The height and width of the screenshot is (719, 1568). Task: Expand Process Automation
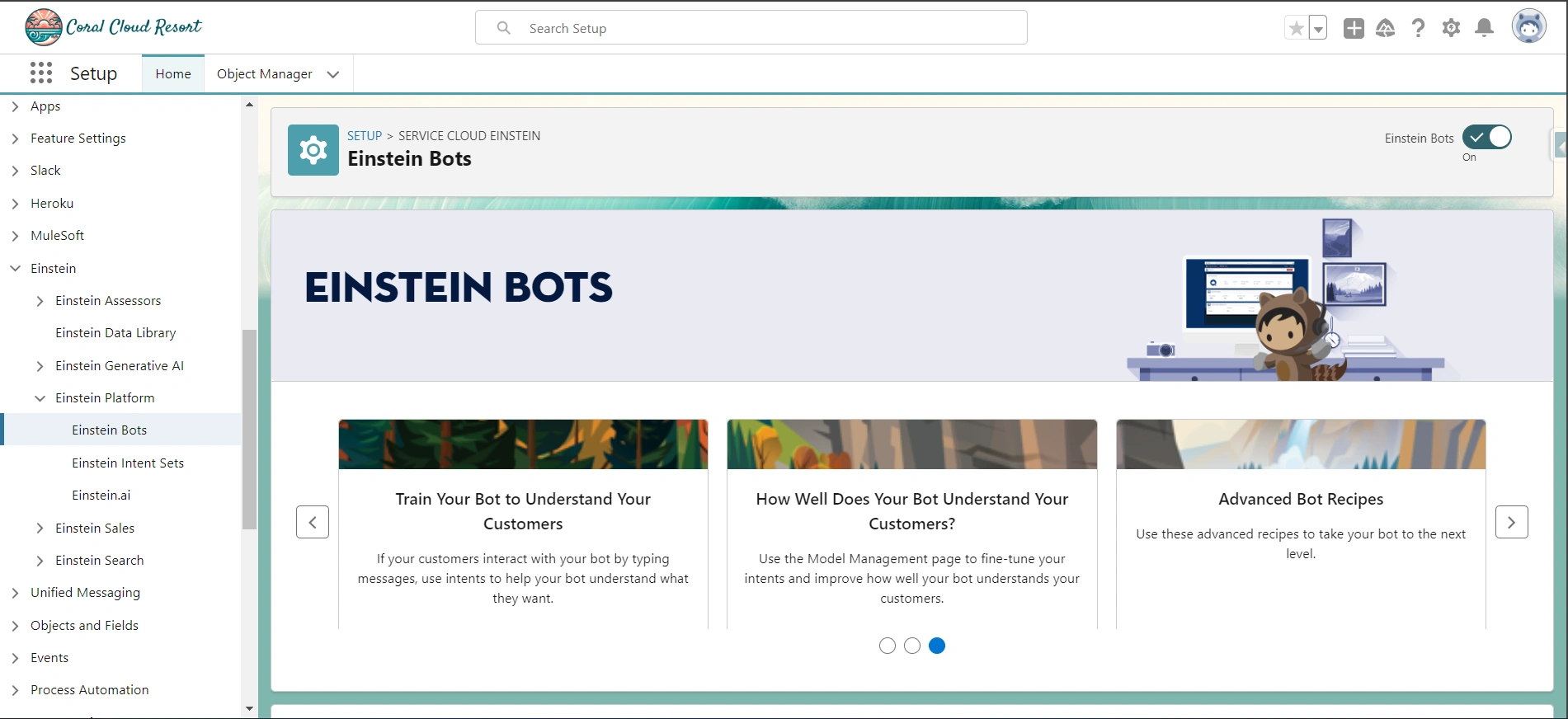(15, 690)
